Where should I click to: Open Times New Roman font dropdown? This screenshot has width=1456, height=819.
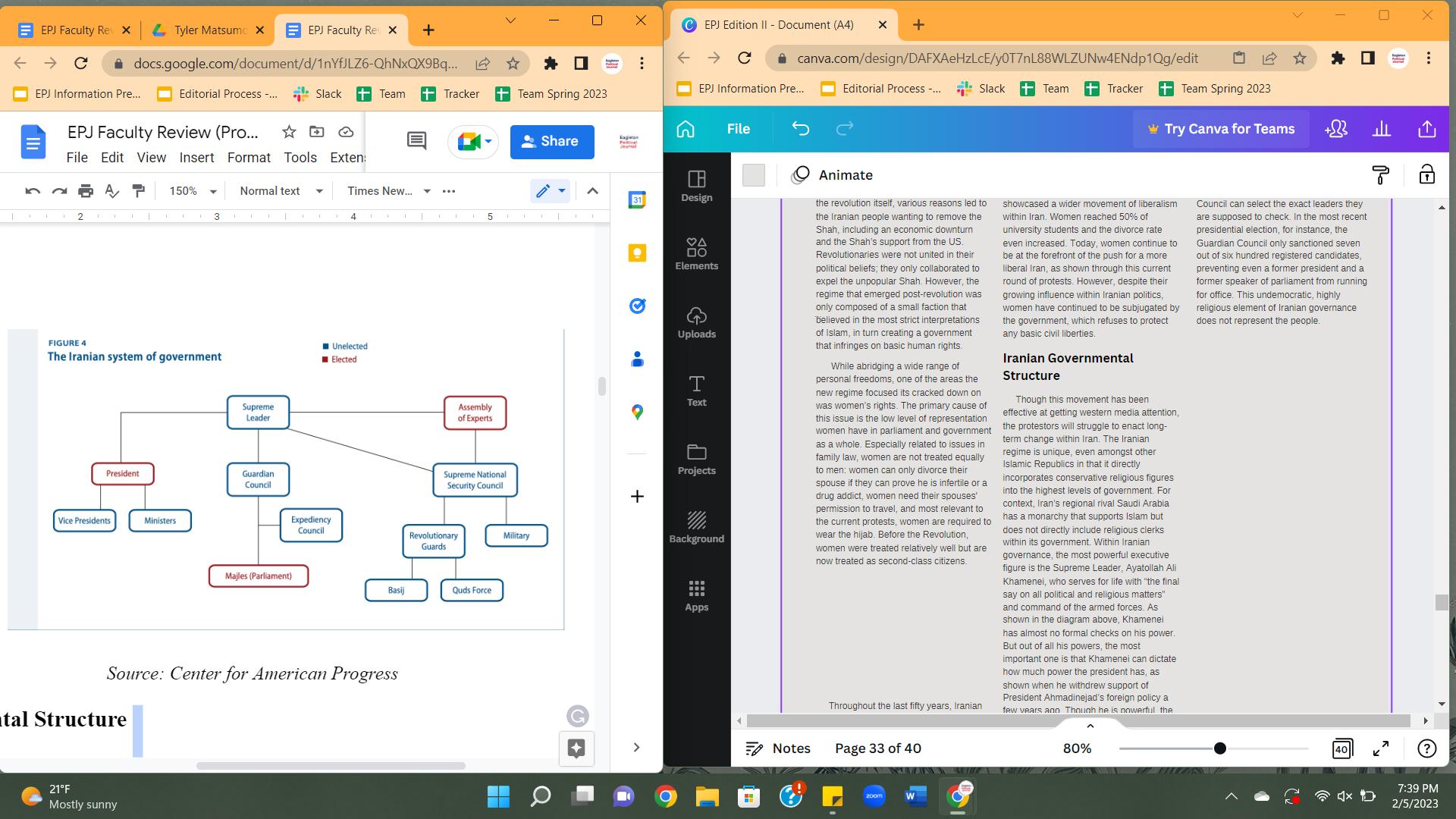(x=388, y=191)
